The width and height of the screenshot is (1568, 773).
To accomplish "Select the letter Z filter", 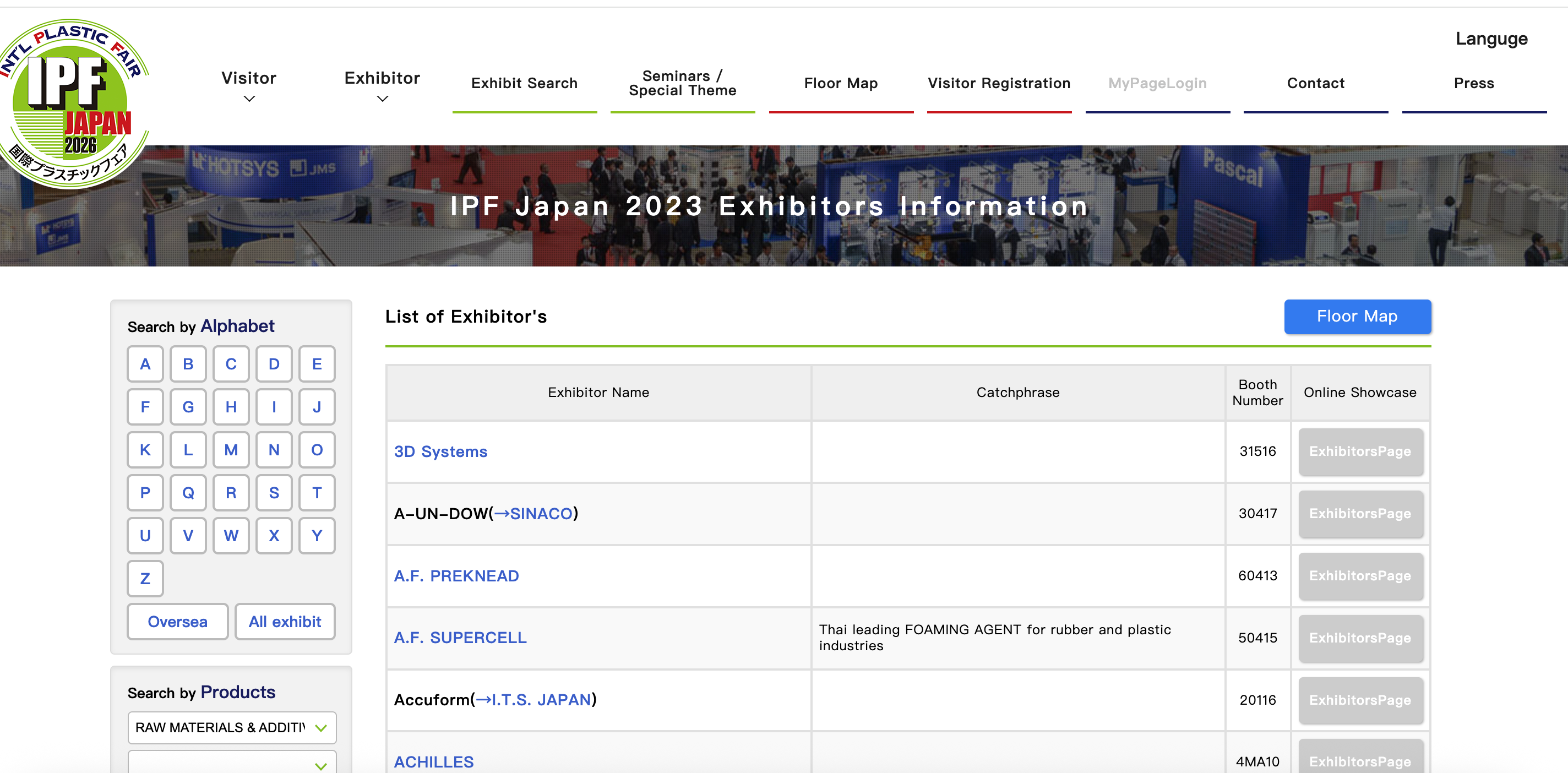I will pos(145,578).
